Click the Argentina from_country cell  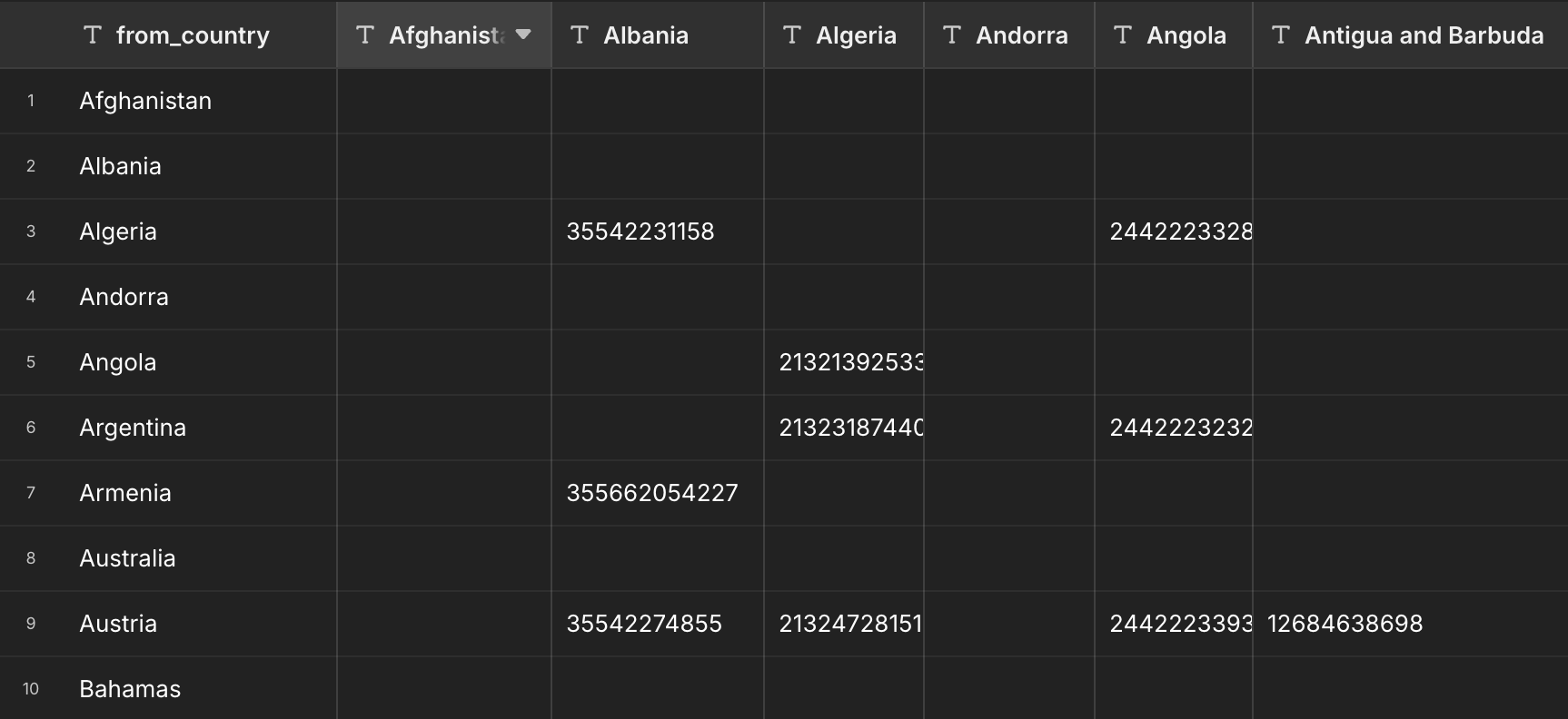(200, 428)
